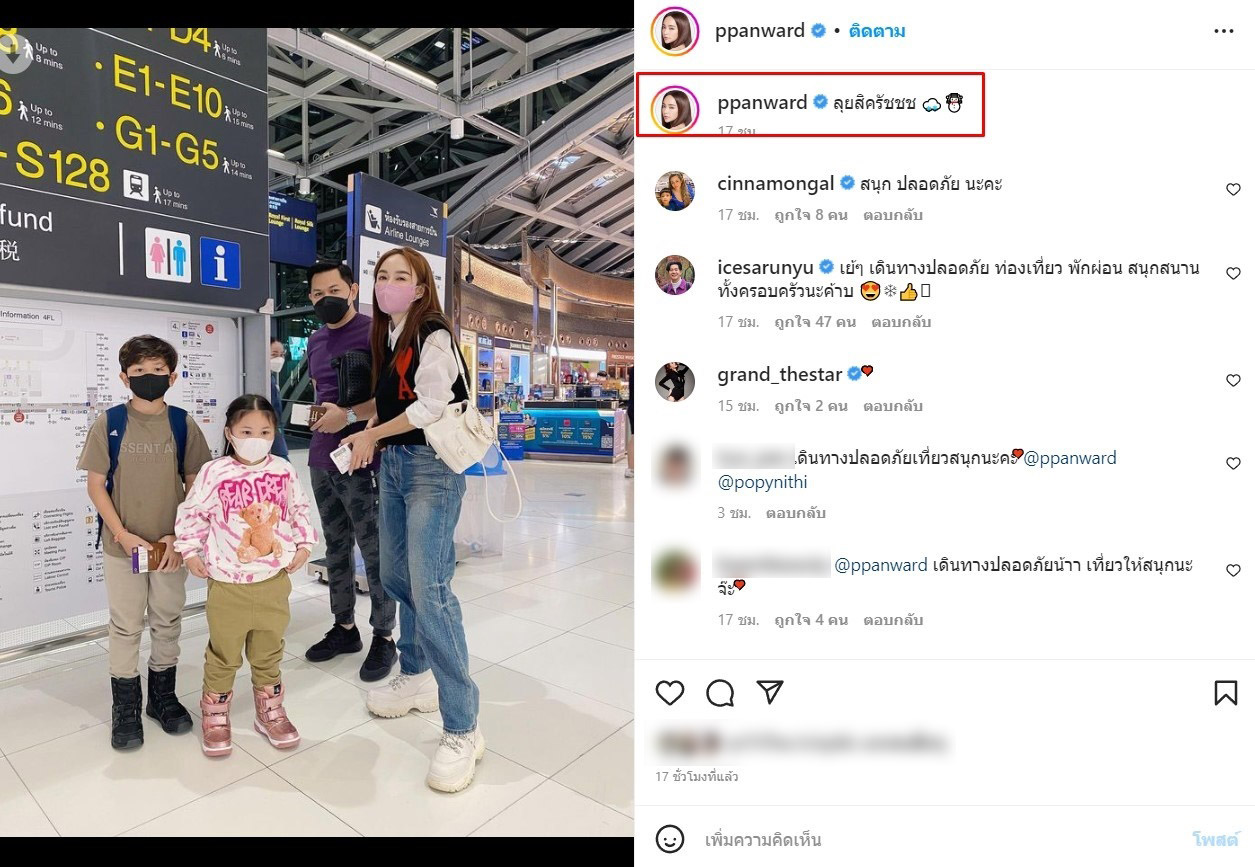
Task: Submit comment with โพสต์ button
Action: (x=1215, y=839)
